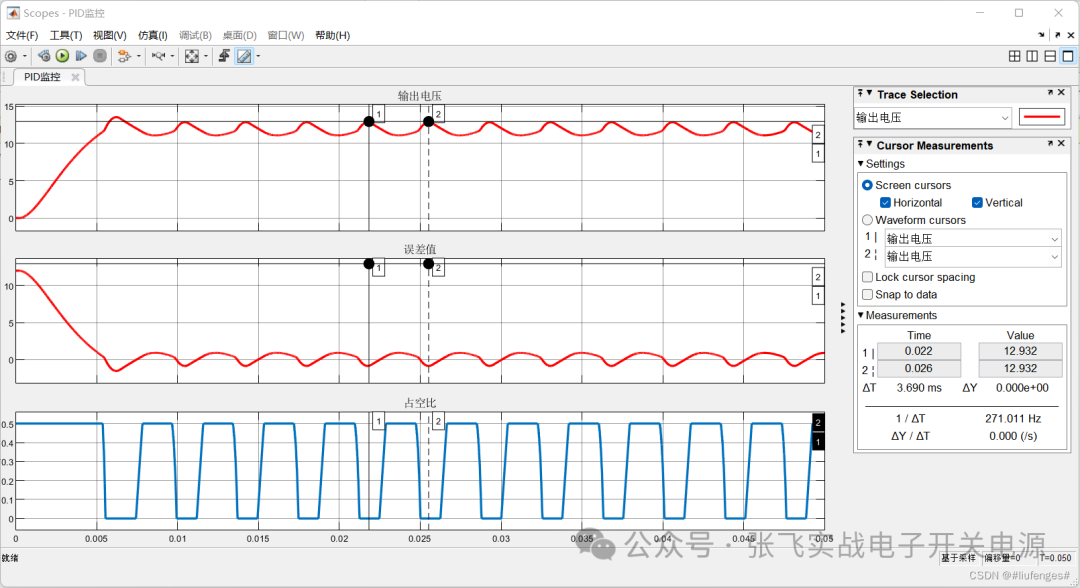Collapse the Measurements section
The width and height of the screenshot is (1080, 588).
click(861, 315)
